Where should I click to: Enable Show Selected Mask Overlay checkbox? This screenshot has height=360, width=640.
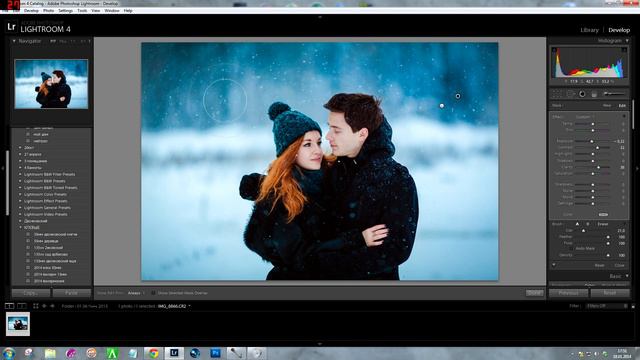coord(153,293)
